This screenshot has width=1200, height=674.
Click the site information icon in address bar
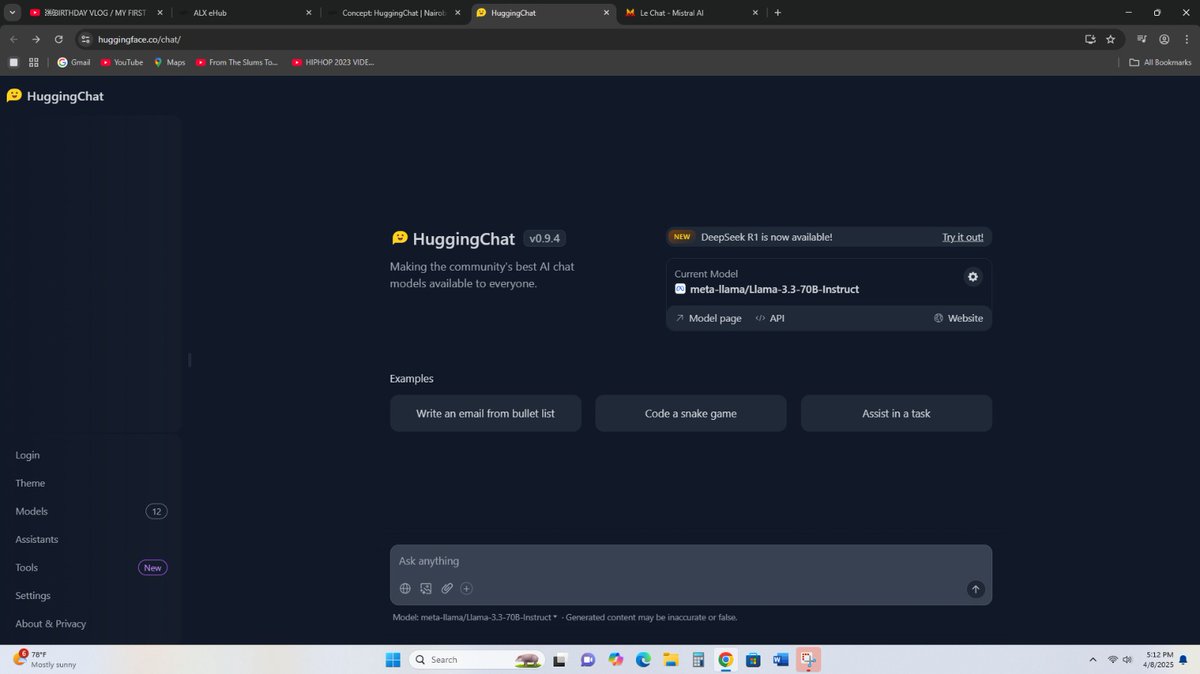pyautogui.click(x=85, y=39)
